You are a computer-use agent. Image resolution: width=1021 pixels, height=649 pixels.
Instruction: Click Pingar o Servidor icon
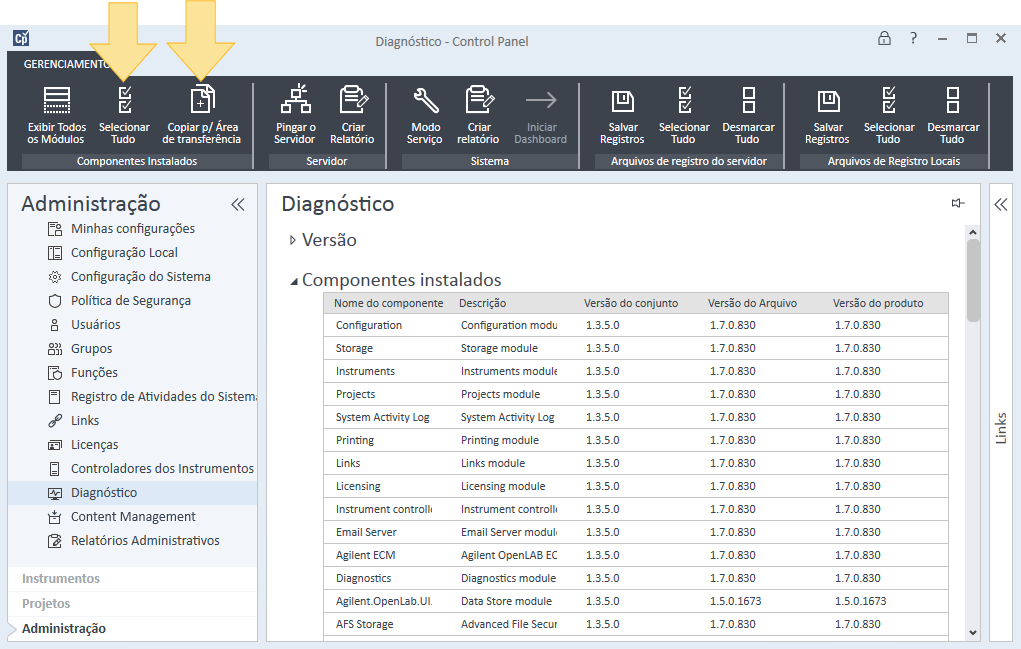296,99
